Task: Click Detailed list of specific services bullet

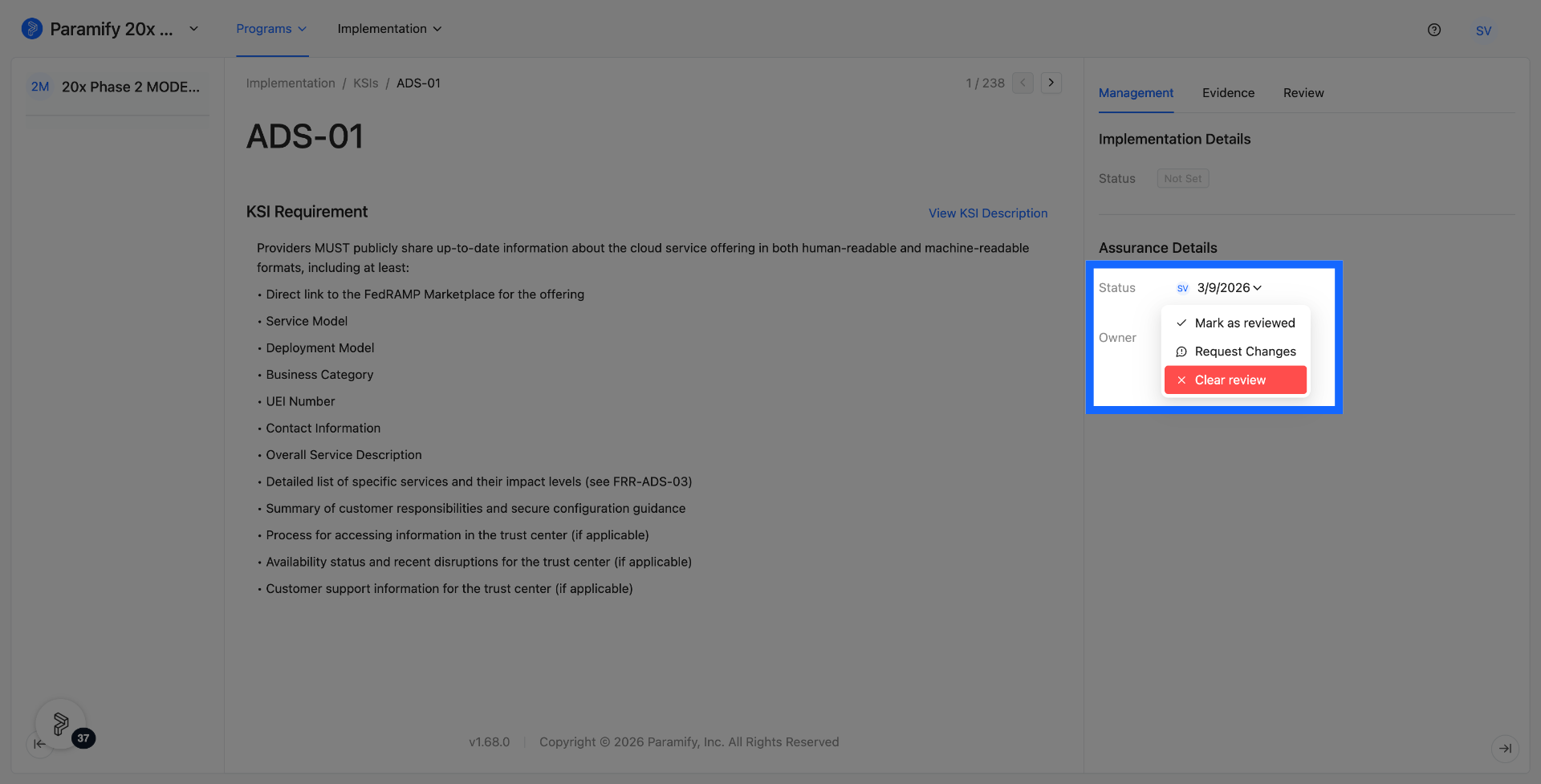Action: (479, 482)
